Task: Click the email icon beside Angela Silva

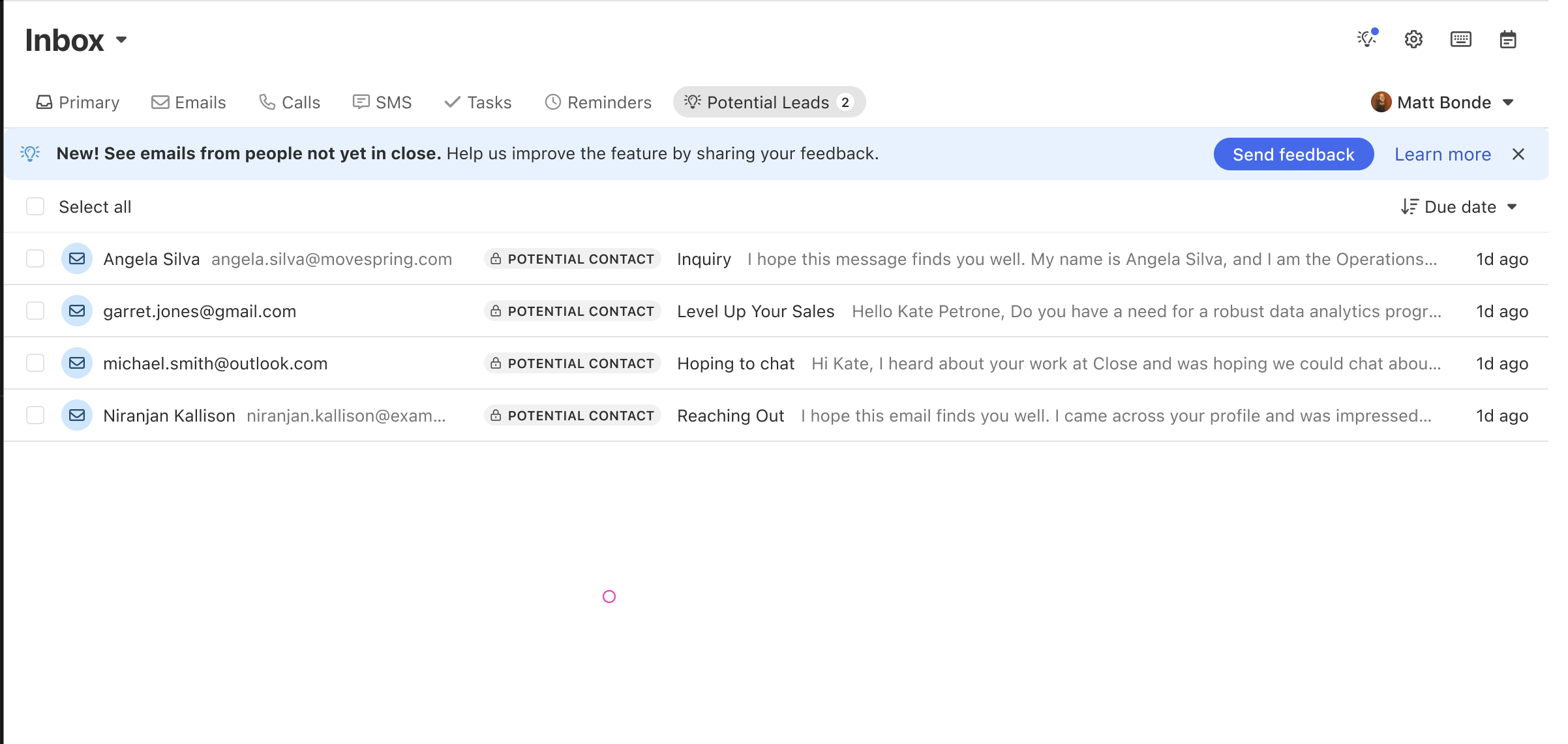Action: click(77, 258)
